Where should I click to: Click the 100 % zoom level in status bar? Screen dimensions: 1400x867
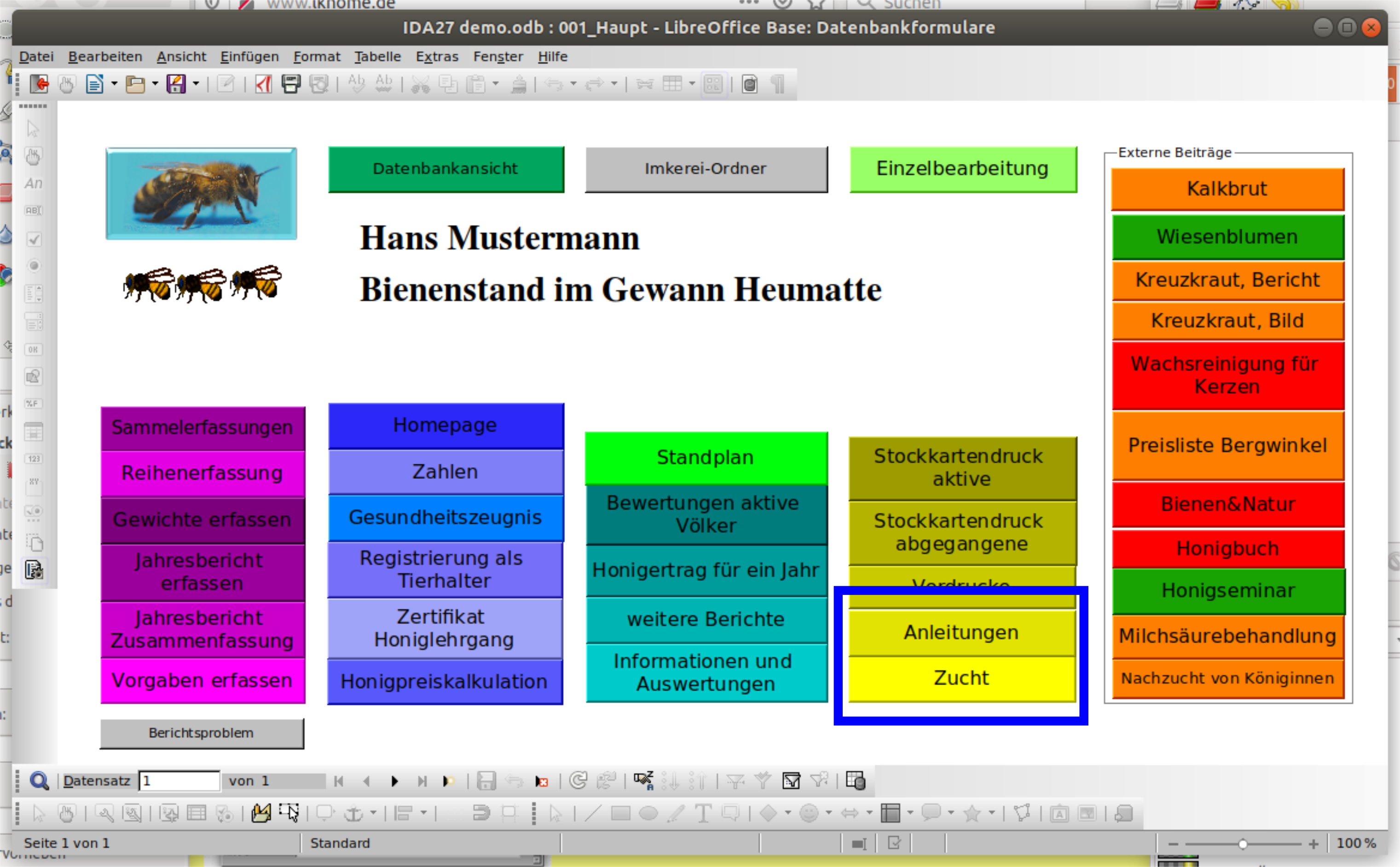[x=1356, y=844]
